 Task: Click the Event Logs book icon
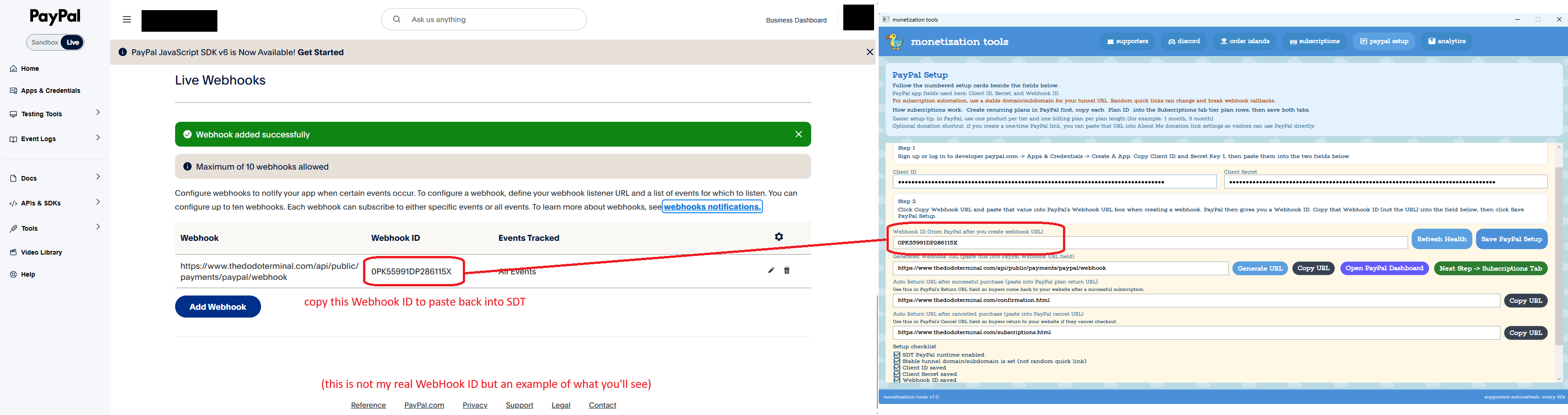(x=13, y=139)
